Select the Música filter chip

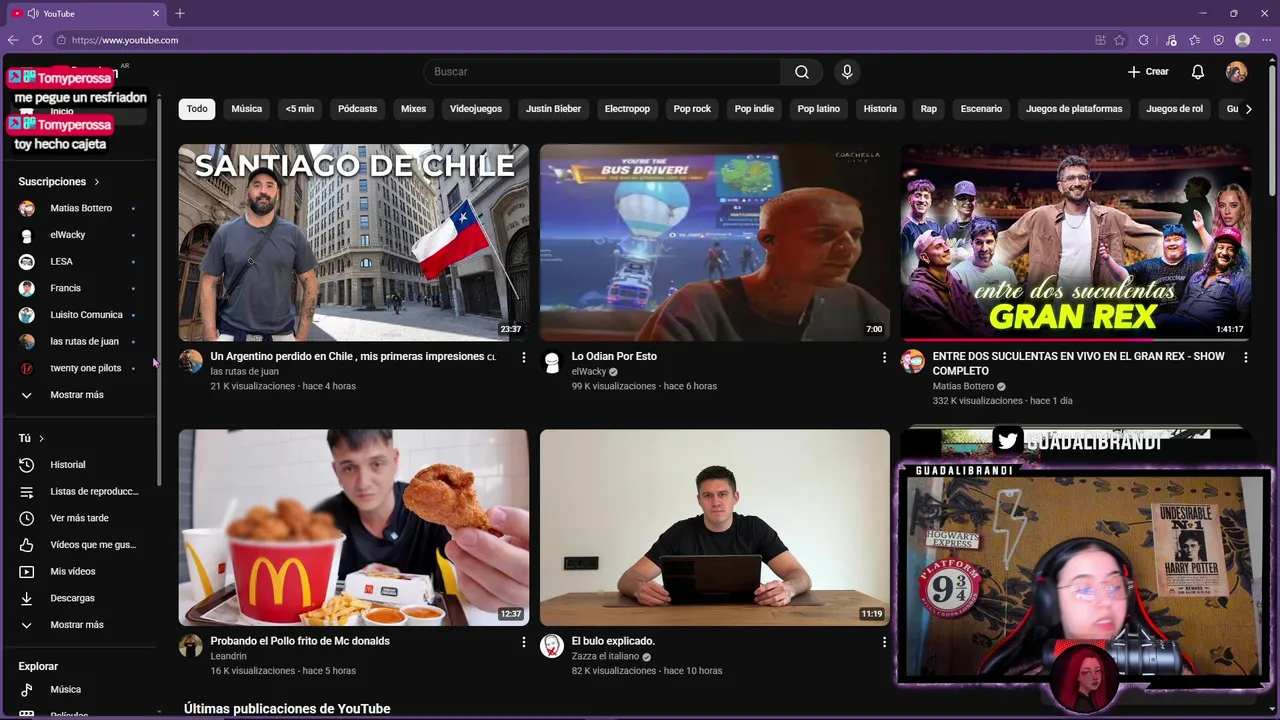(x=247, y=109)
